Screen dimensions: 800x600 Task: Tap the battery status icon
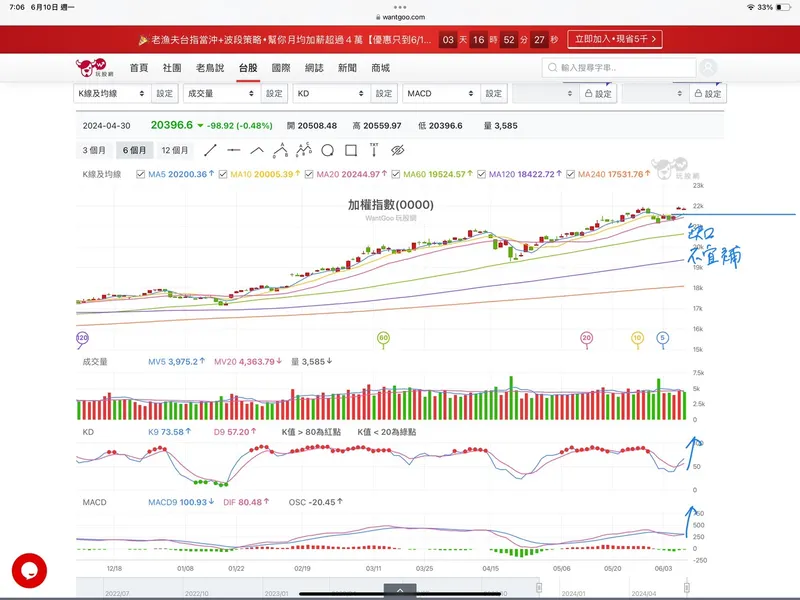[783, 7]
